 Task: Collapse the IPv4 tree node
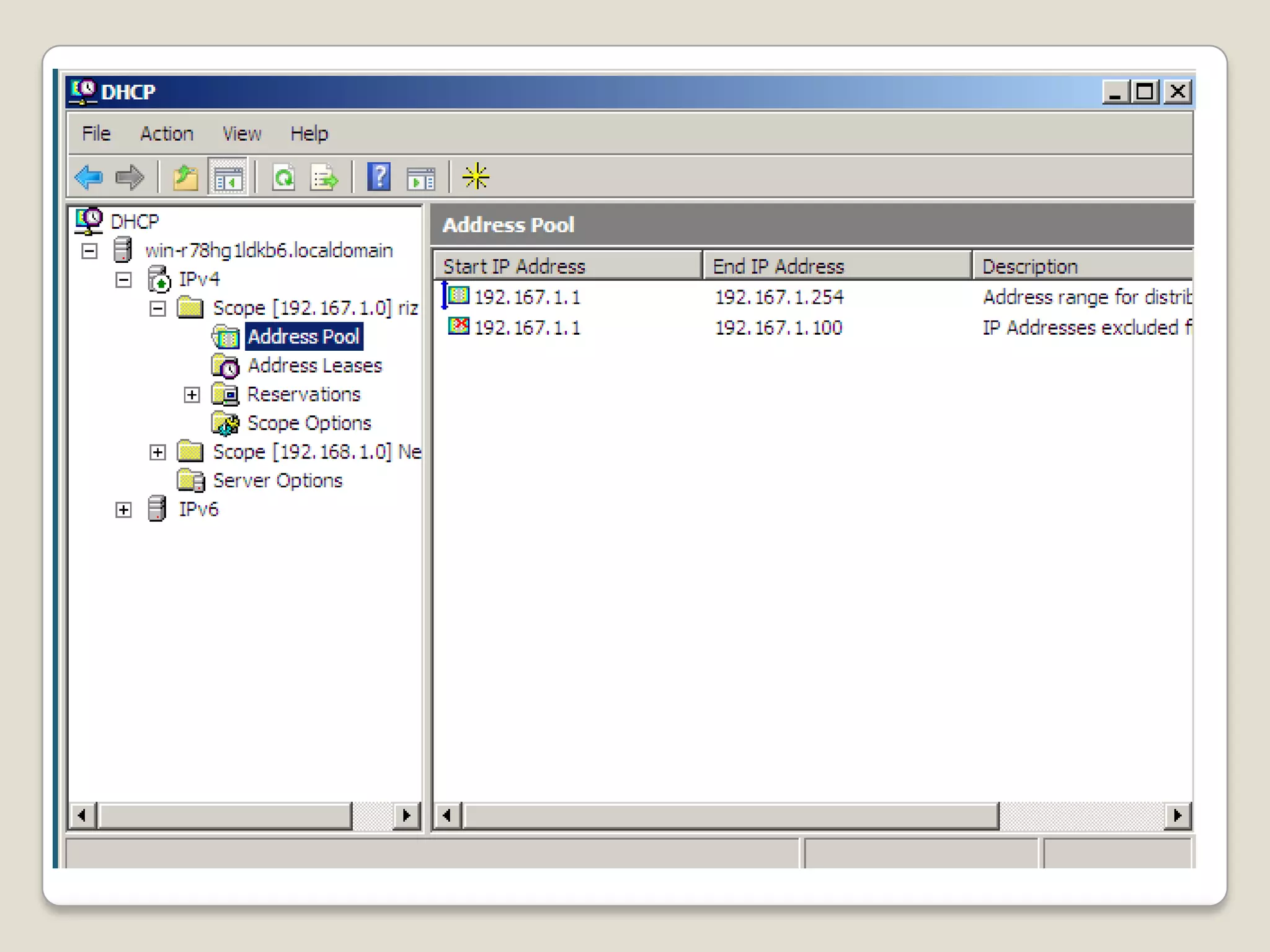(123, 280)
